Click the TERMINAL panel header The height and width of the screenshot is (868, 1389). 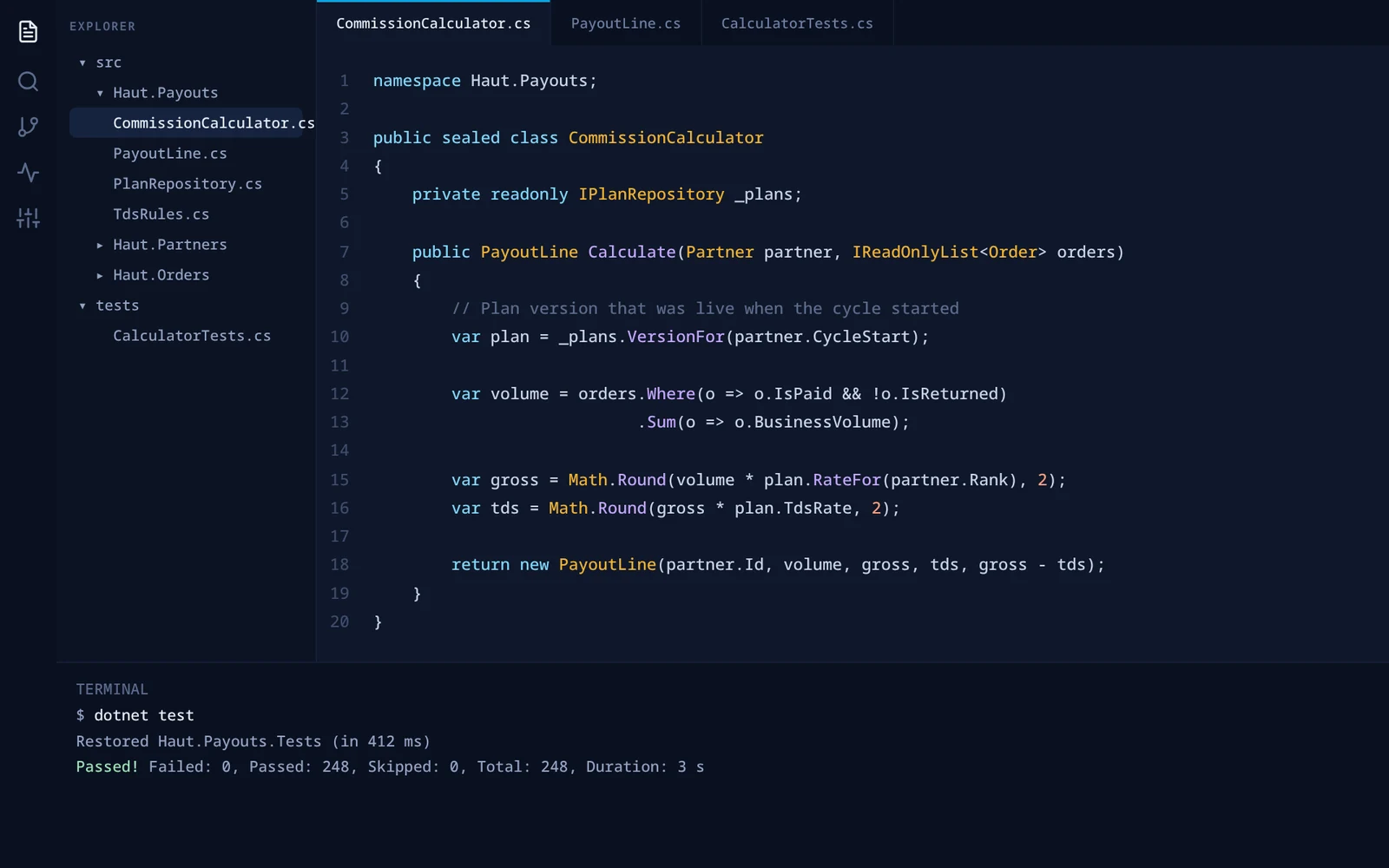[x=112, y=689]
